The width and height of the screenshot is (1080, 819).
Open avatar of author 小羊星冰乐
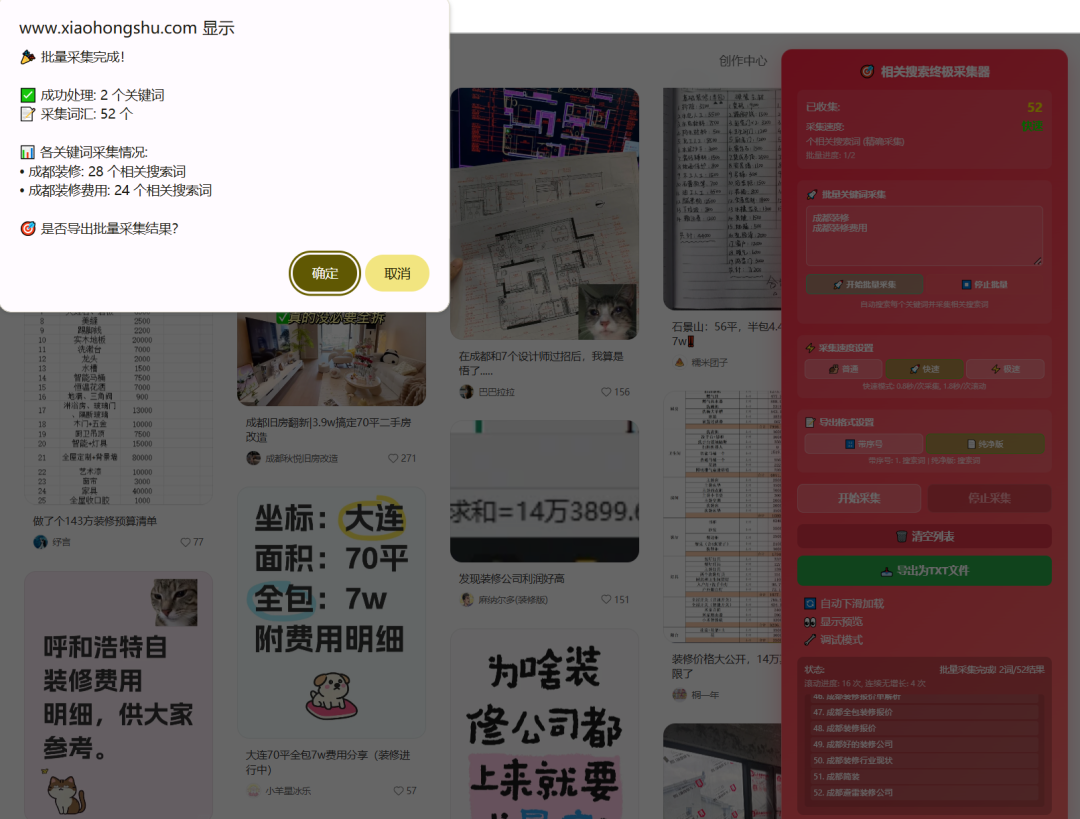(x=253, y=791)
